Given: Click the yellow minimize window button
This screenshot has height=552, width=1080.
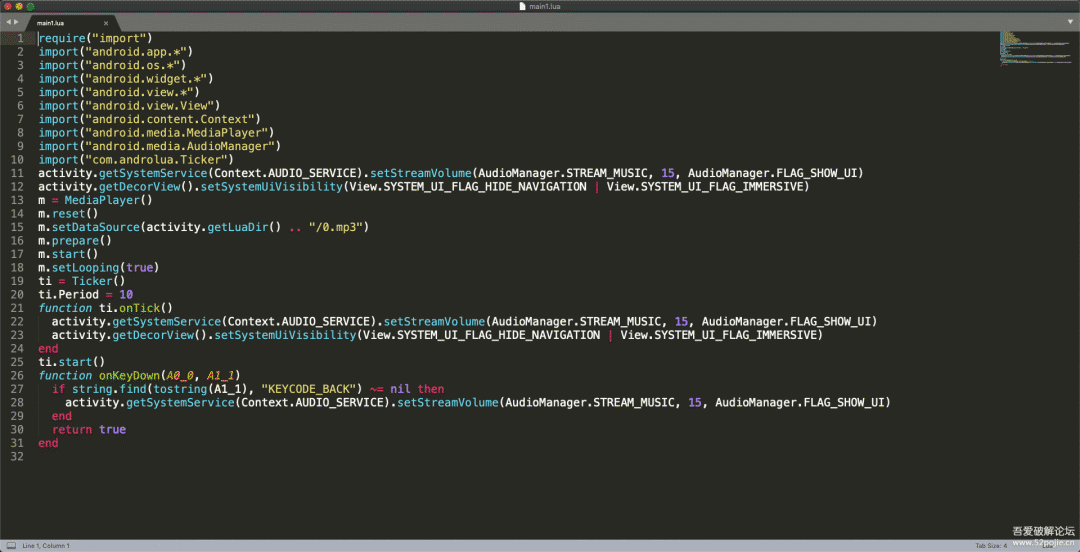Looking at the screenshot, I should (19, 6).
